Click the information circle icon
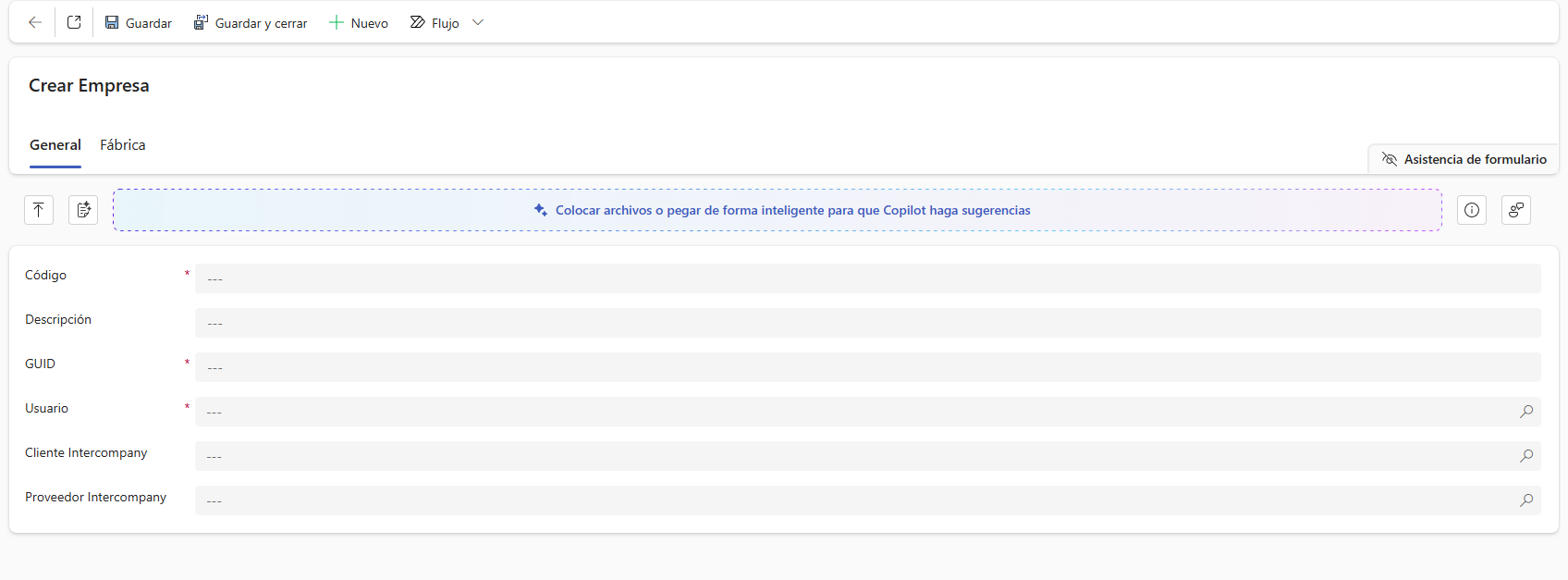The image size is (1568, 580). pos(1472,210)
